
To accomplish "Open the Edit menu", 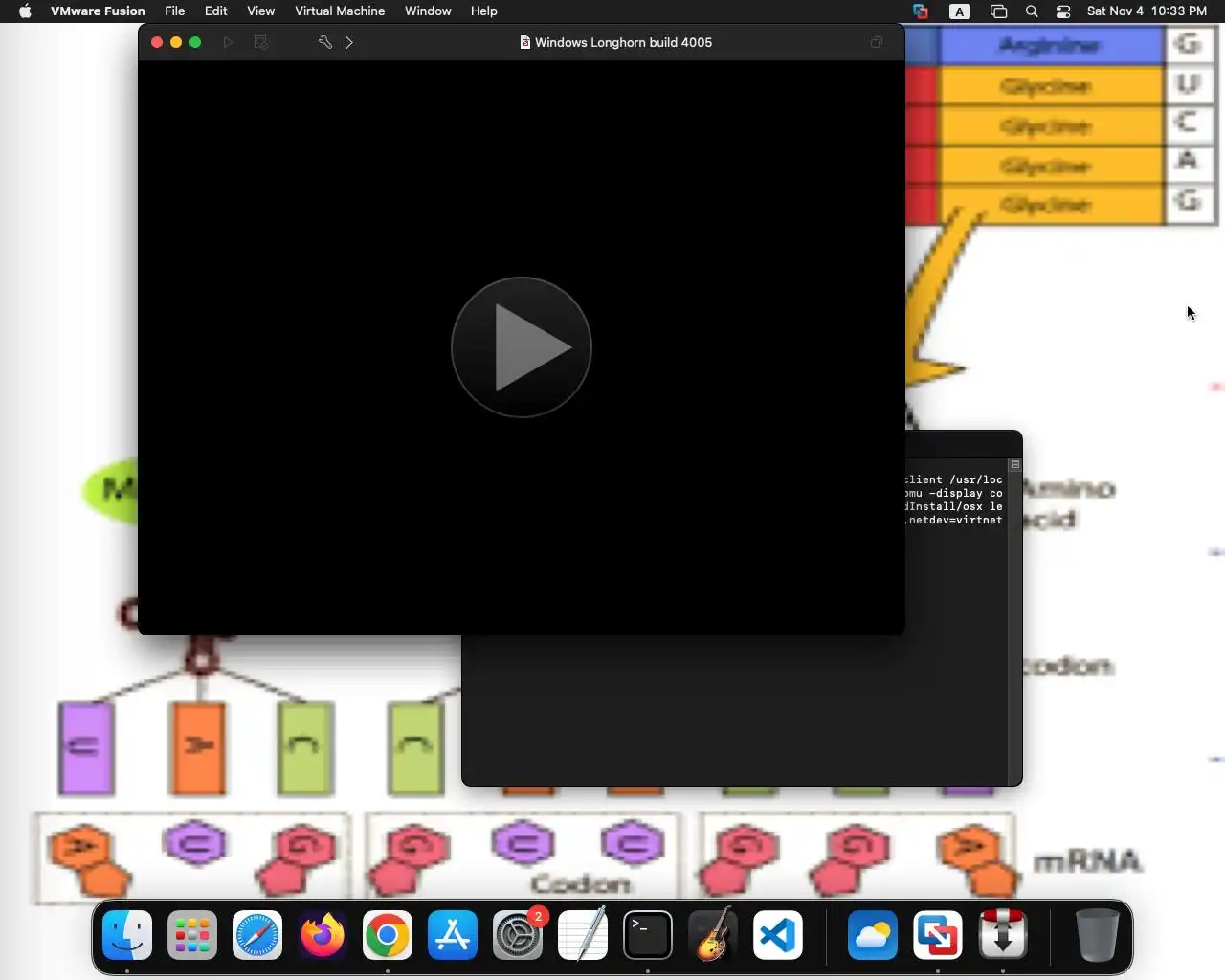I will (x=216, y=11).
